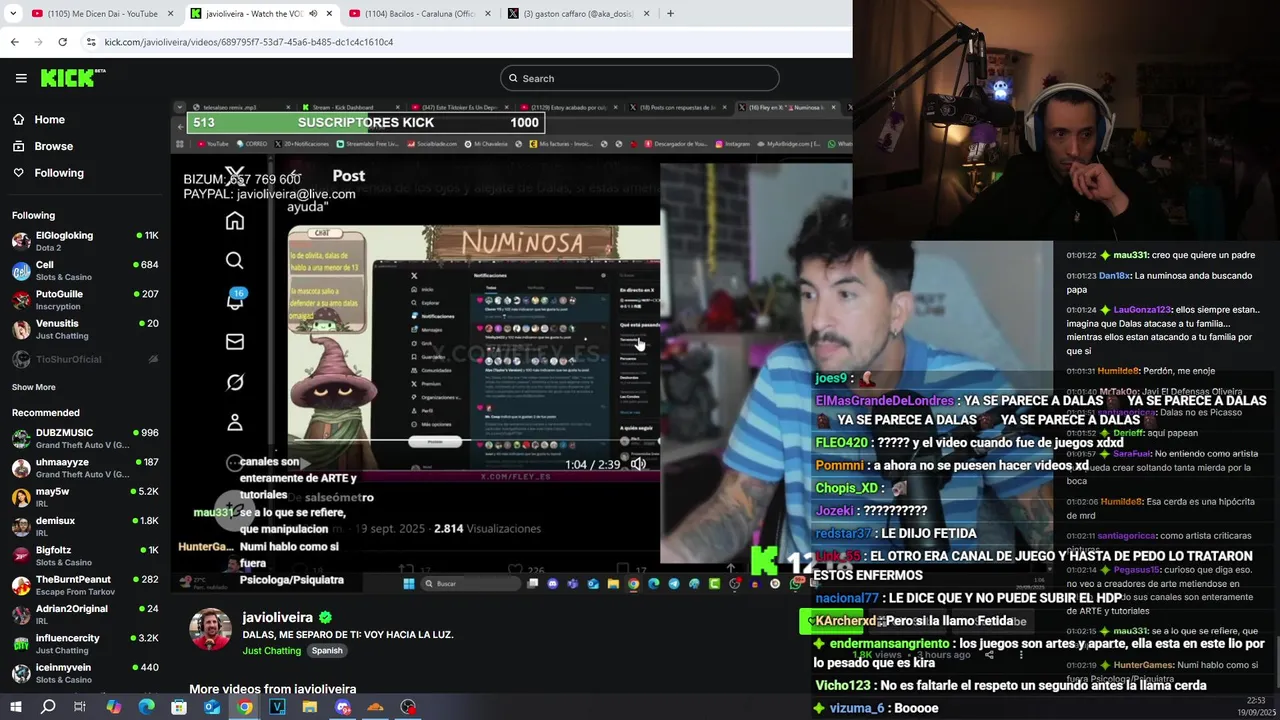Open Task View on the taskbar
This screenshot has width=1280, height=720.
pyautogui.click(x=80, y=707)
